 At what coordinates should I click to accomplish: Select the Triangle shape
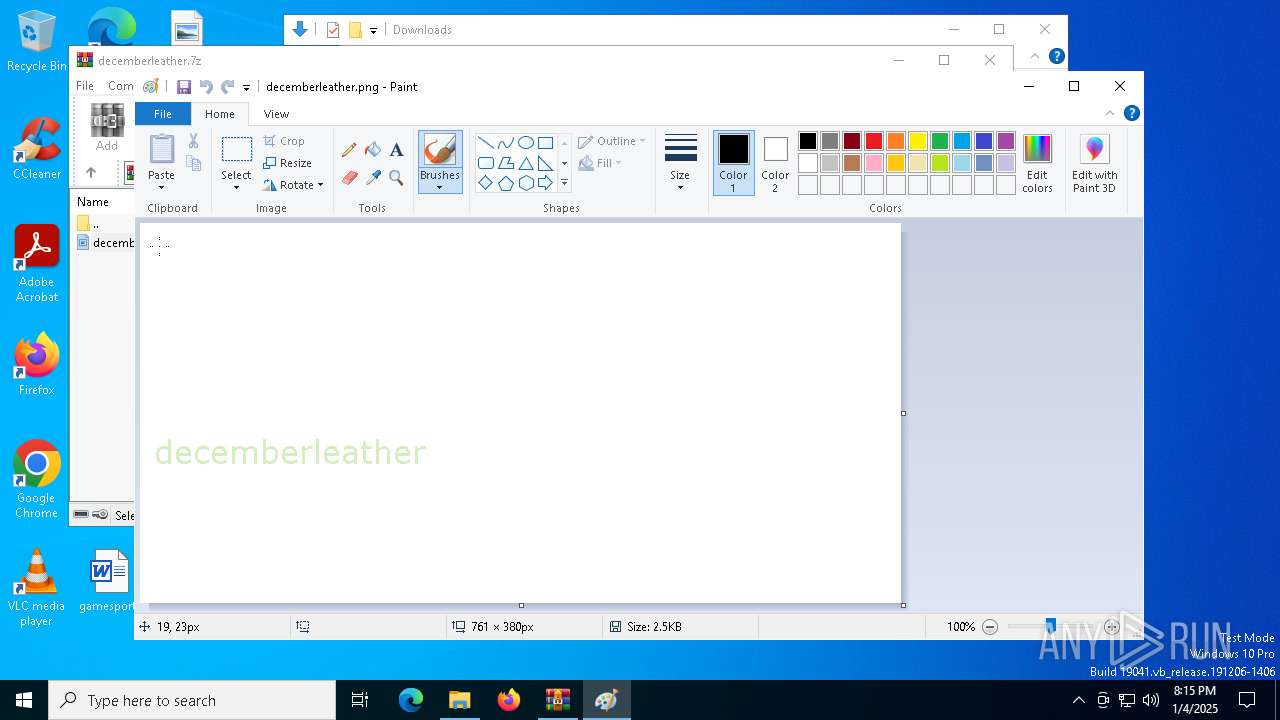pos(526,163)
